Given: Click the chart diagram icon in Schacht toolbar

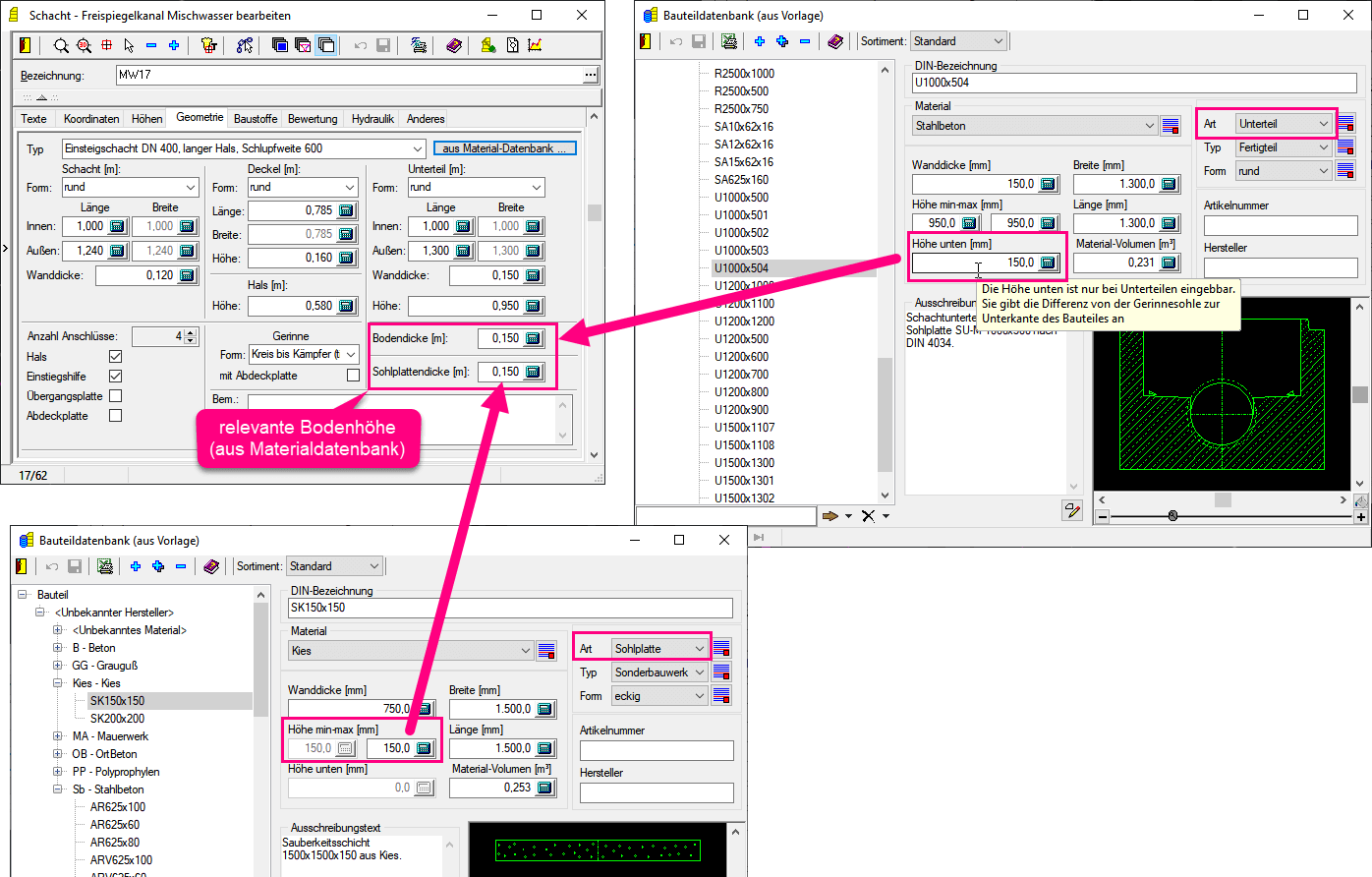Looking at the screenshot, I should [x=535, y=45].
